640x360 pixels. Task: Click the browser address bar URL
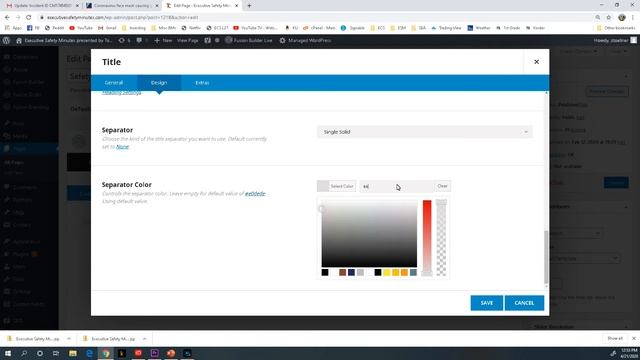coord(122,18)
